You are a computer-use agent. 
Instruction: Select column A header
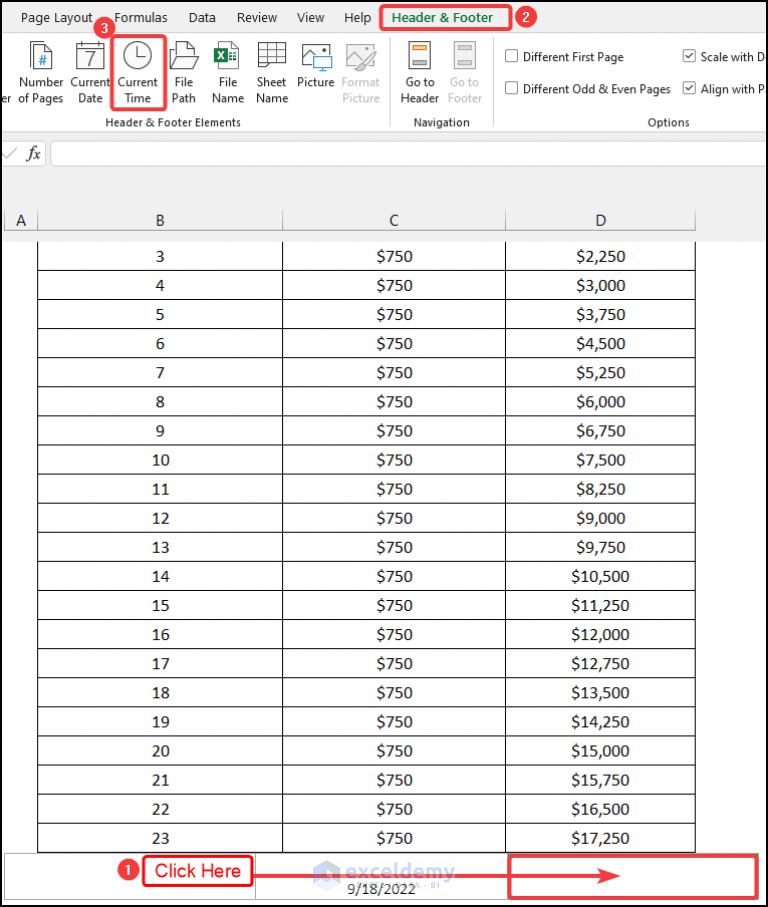(x=21, y=220)
